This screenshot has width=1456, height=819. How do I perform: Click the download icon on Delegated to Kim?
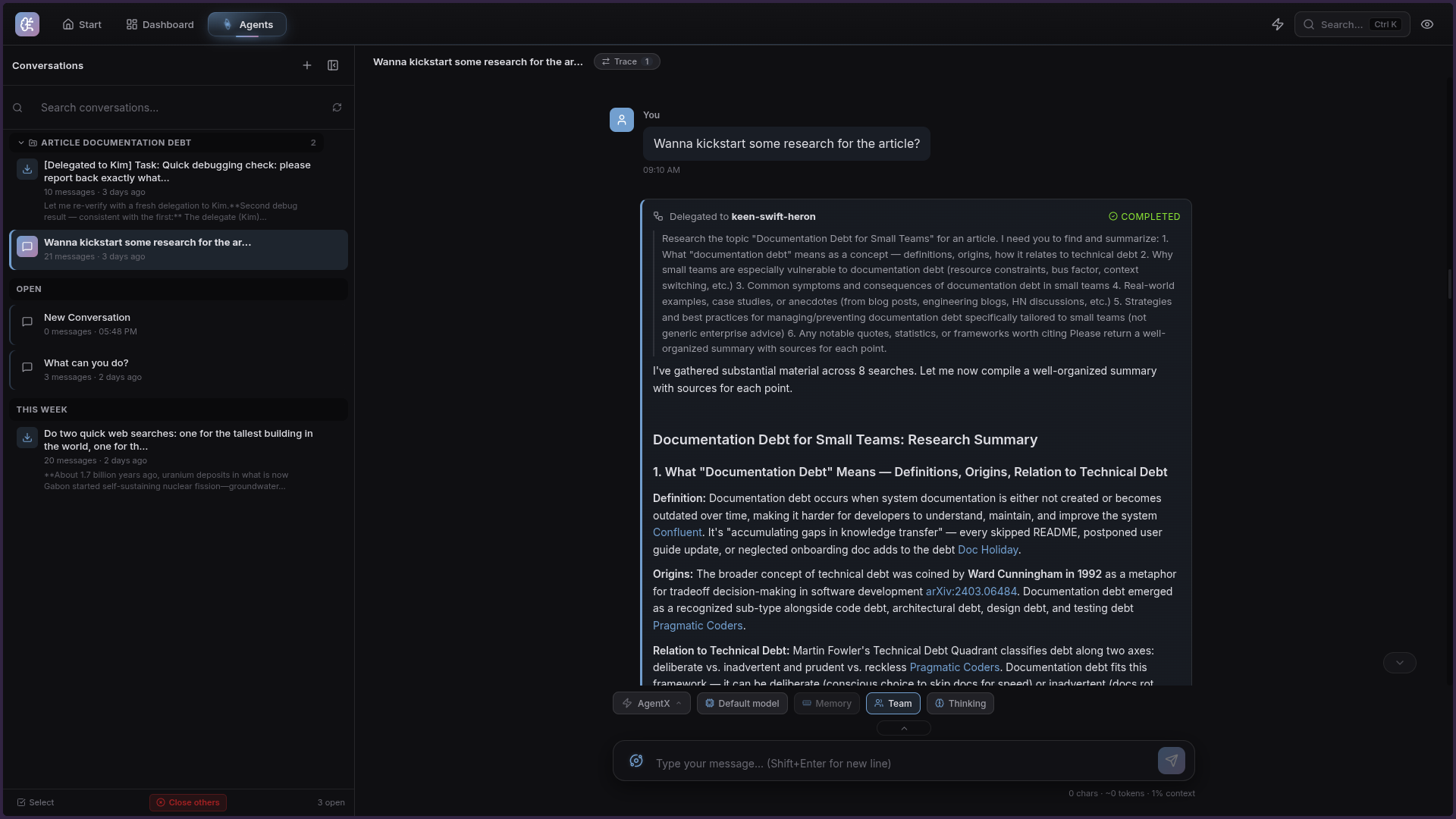point(27,169)
